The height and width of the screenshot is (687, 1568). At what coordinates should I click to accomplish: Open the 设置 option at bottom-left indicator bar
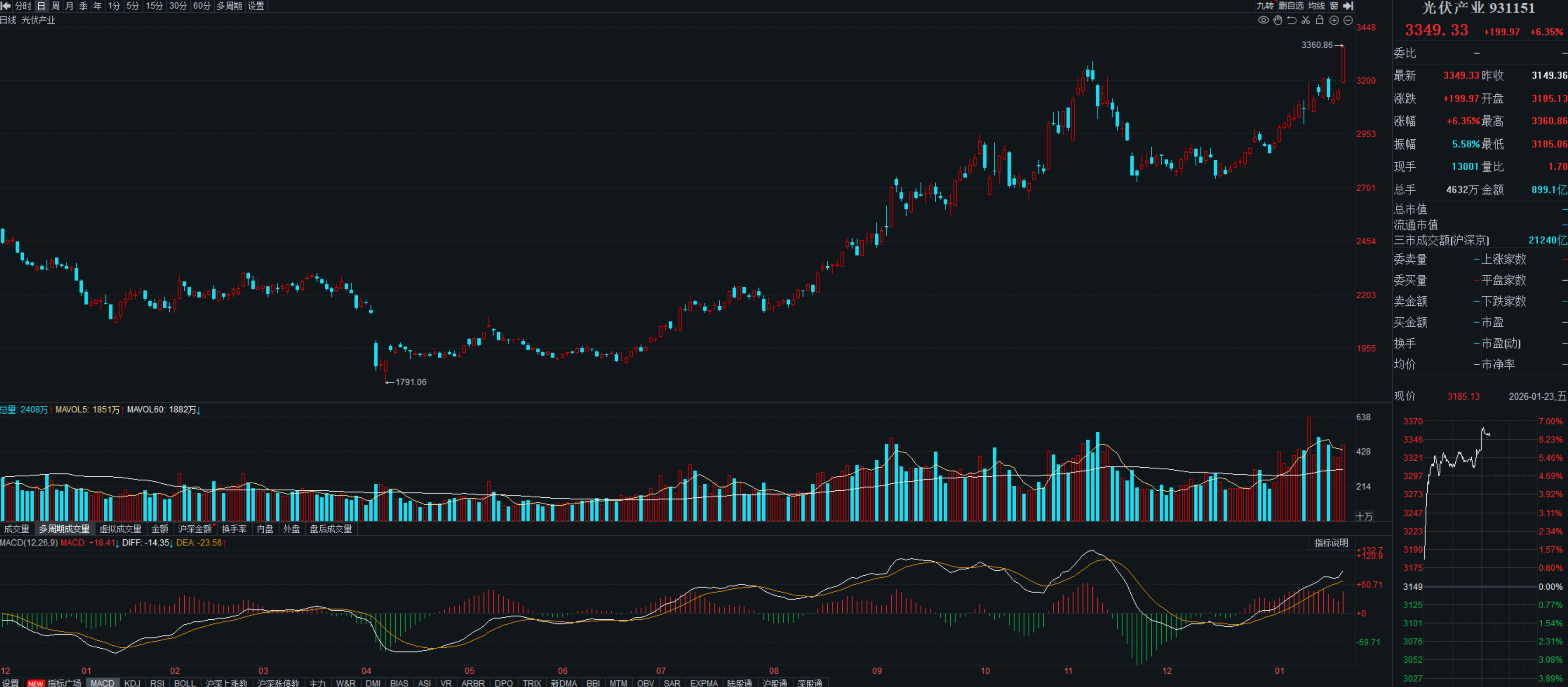pos(10,683)
